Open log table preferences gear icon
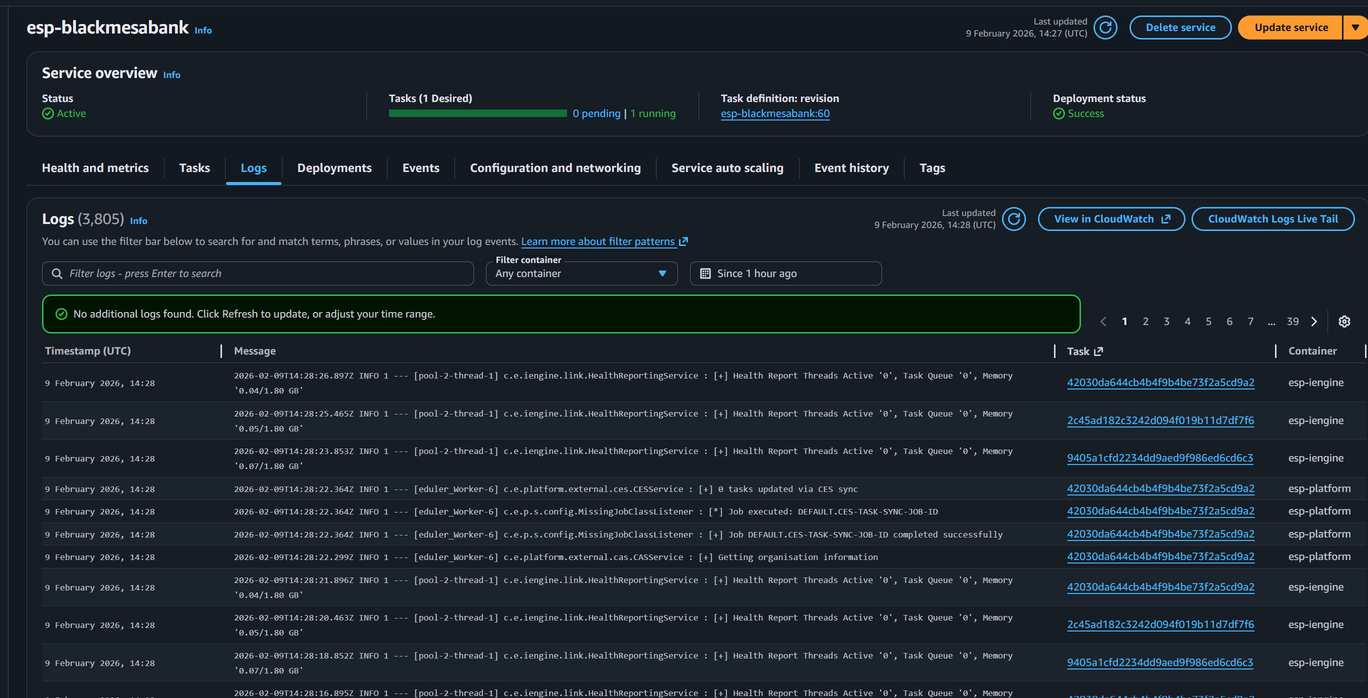The width and height of the screenshot is (1368, 698). click(1344, 322)
